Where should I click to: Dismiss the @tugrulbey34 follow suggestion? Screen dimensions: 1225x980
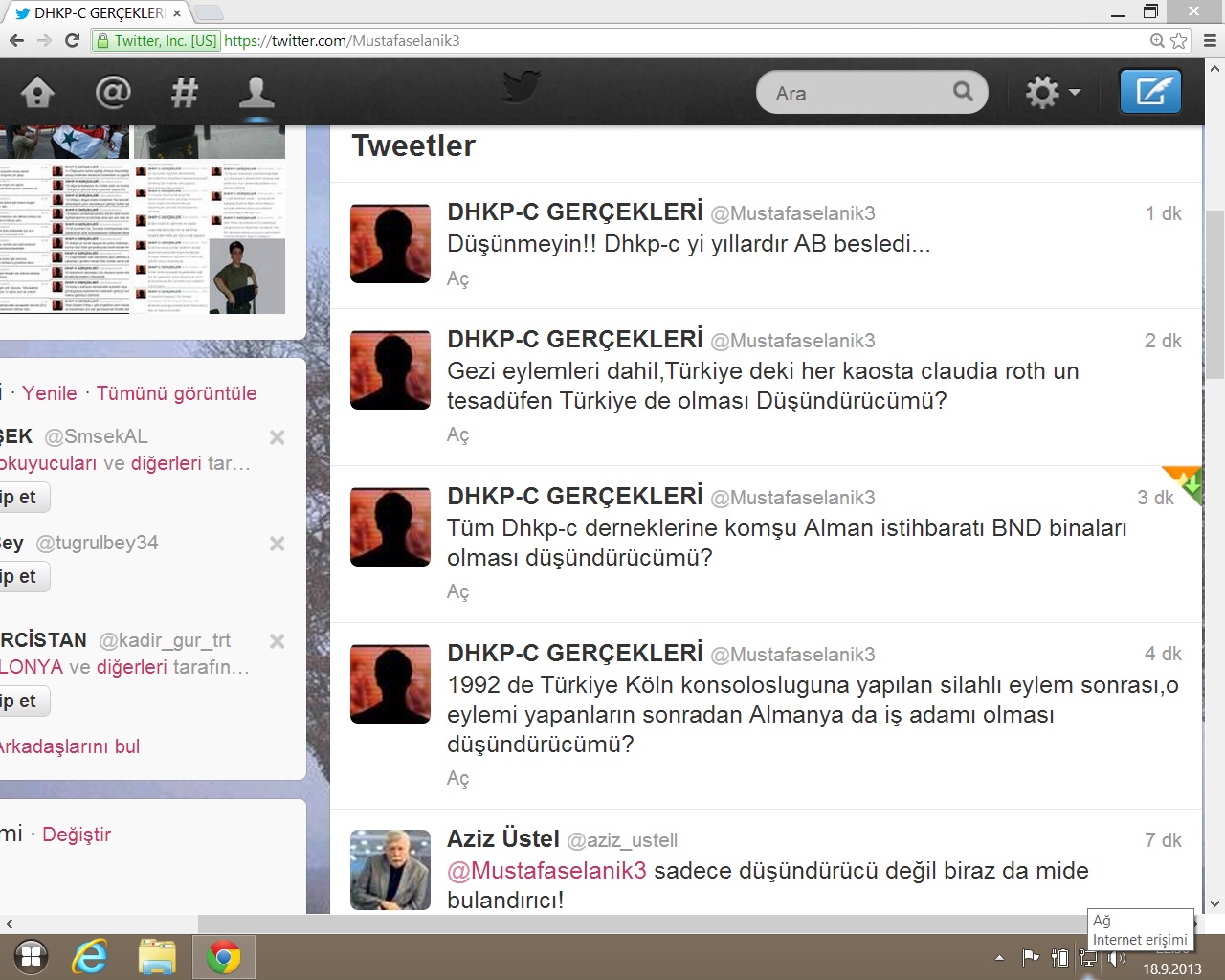click(278, 544)
